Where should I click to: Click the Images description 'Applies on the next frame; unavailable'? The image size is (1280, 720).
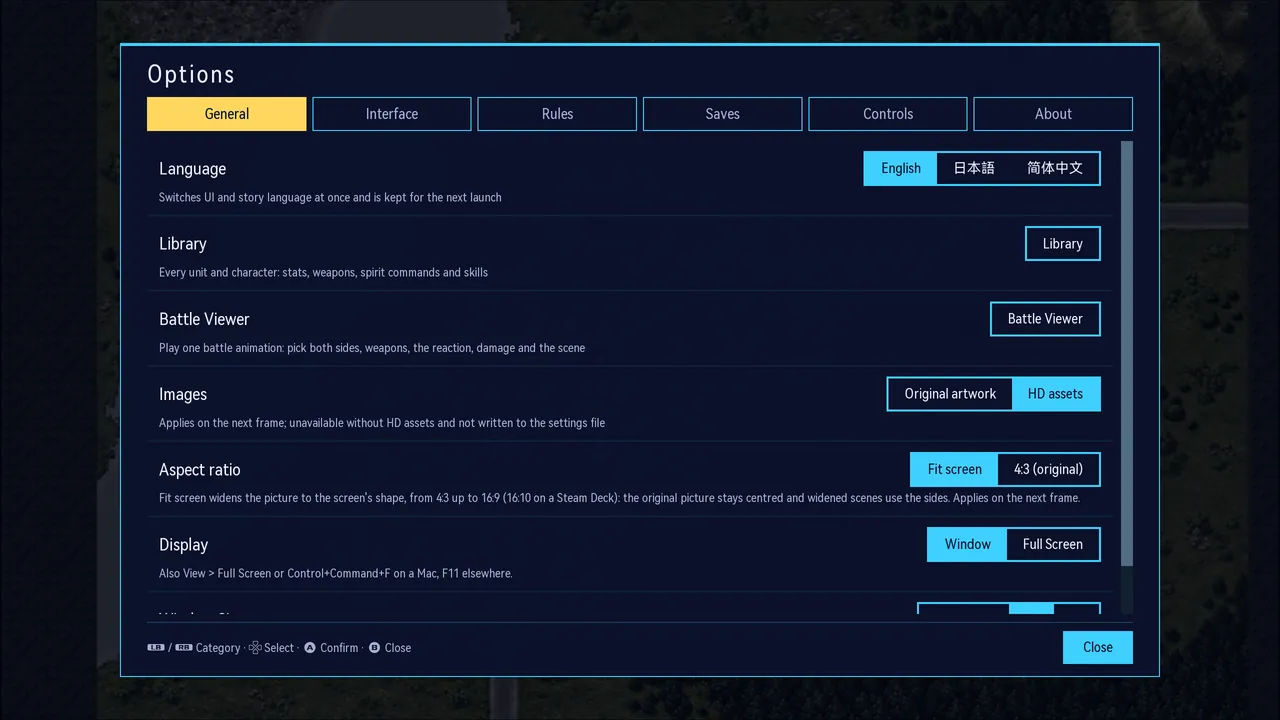tap(382, 423)
